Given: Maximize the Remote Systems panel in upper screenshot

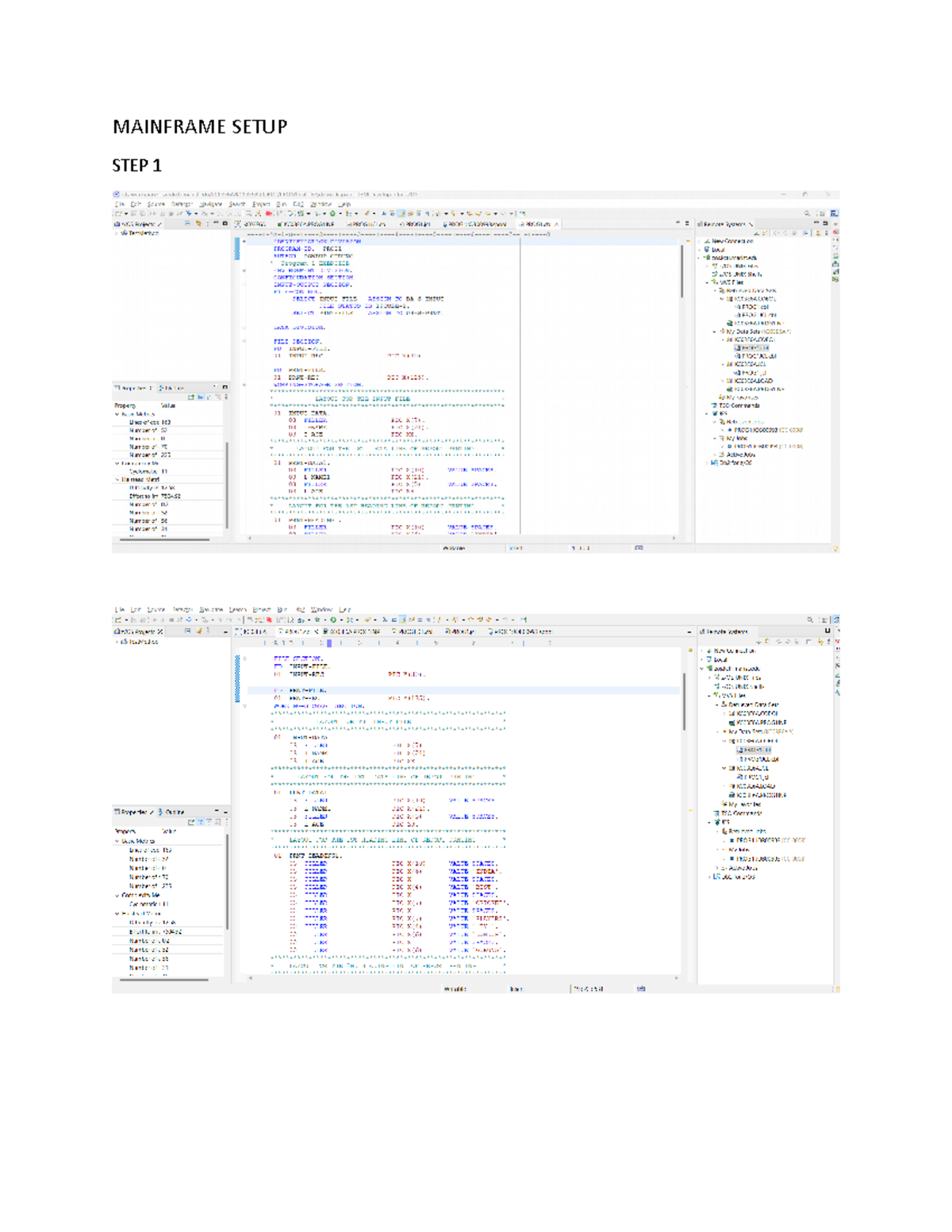Looking at the screenshot, I should [825, 224].
